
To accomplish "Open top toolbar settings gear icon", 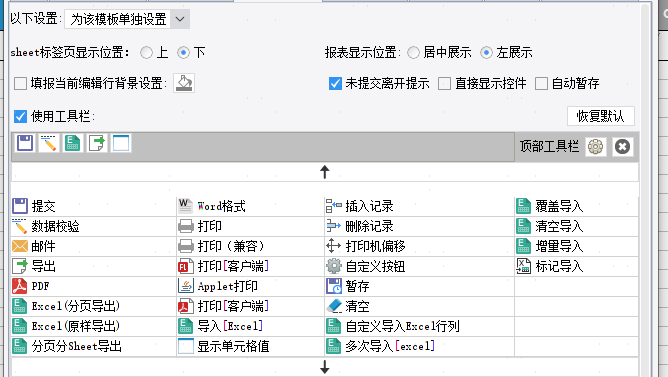I will click(x=595, y=147).
